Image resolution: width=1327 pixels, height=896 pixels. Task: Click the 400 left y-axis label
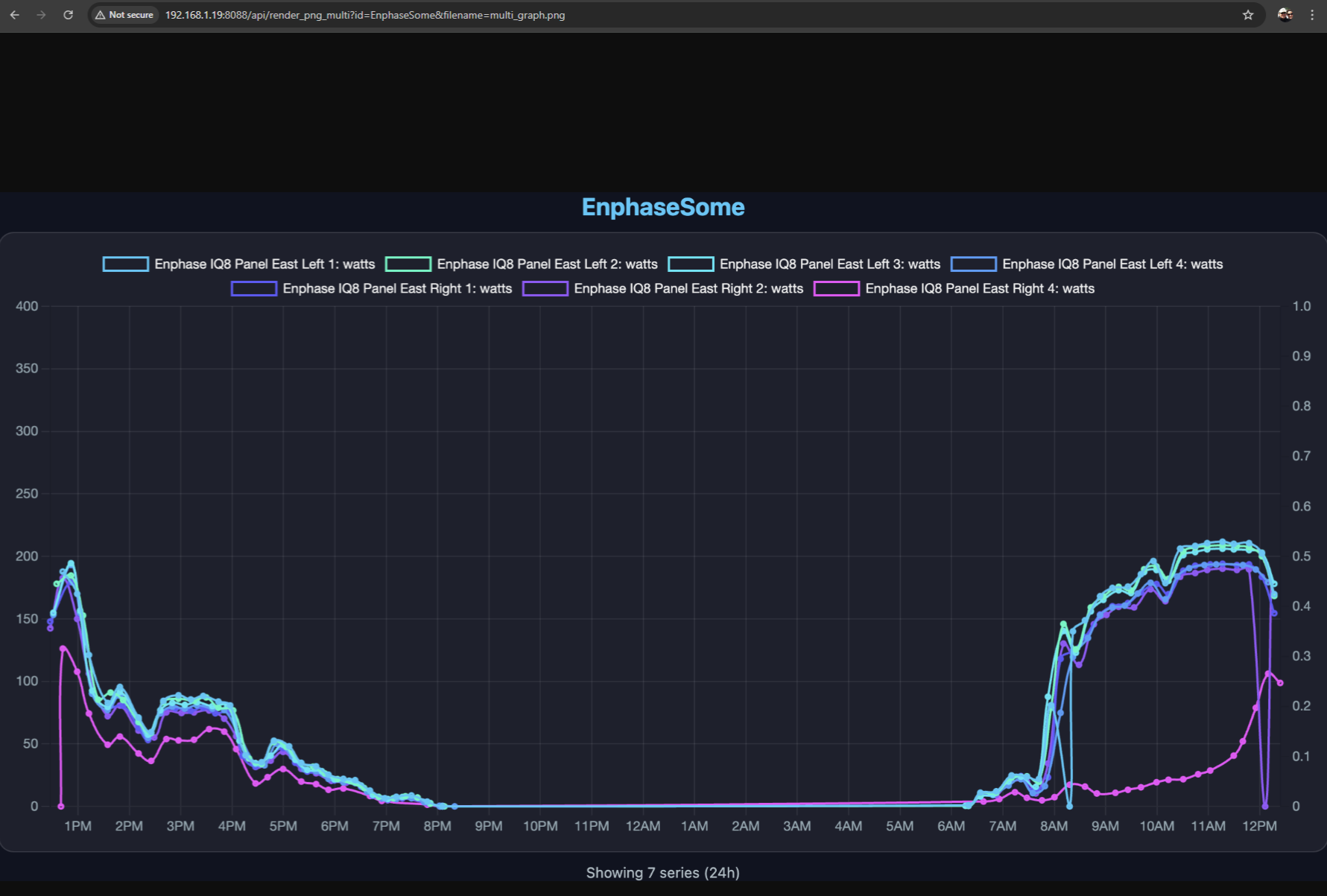click(27, 306)
